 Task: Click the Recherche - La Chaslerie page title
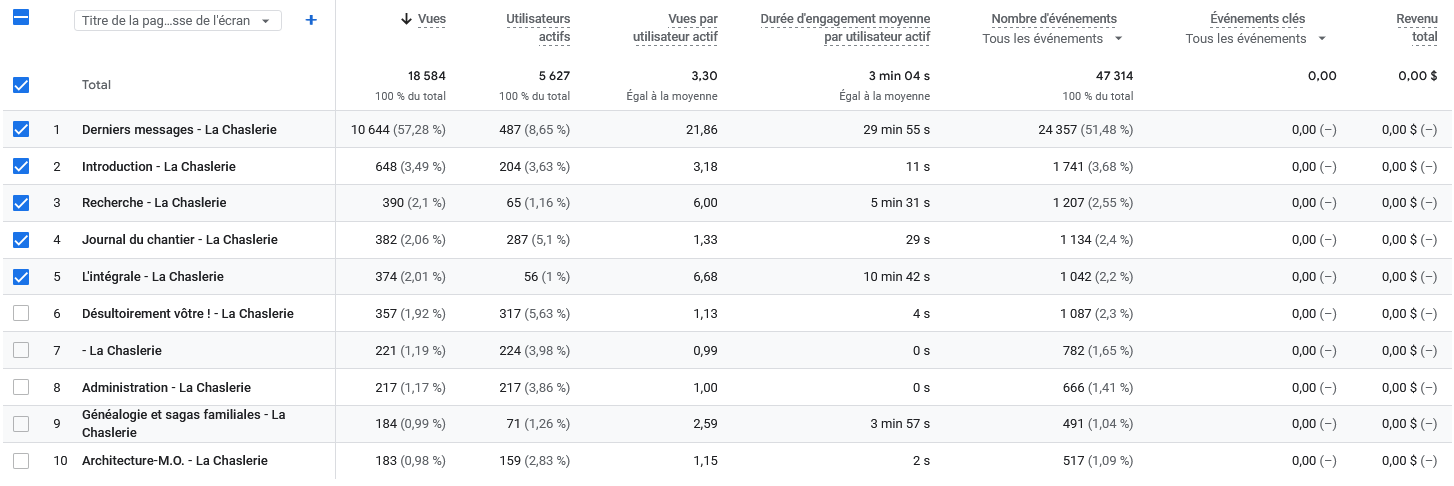(154, 203)
